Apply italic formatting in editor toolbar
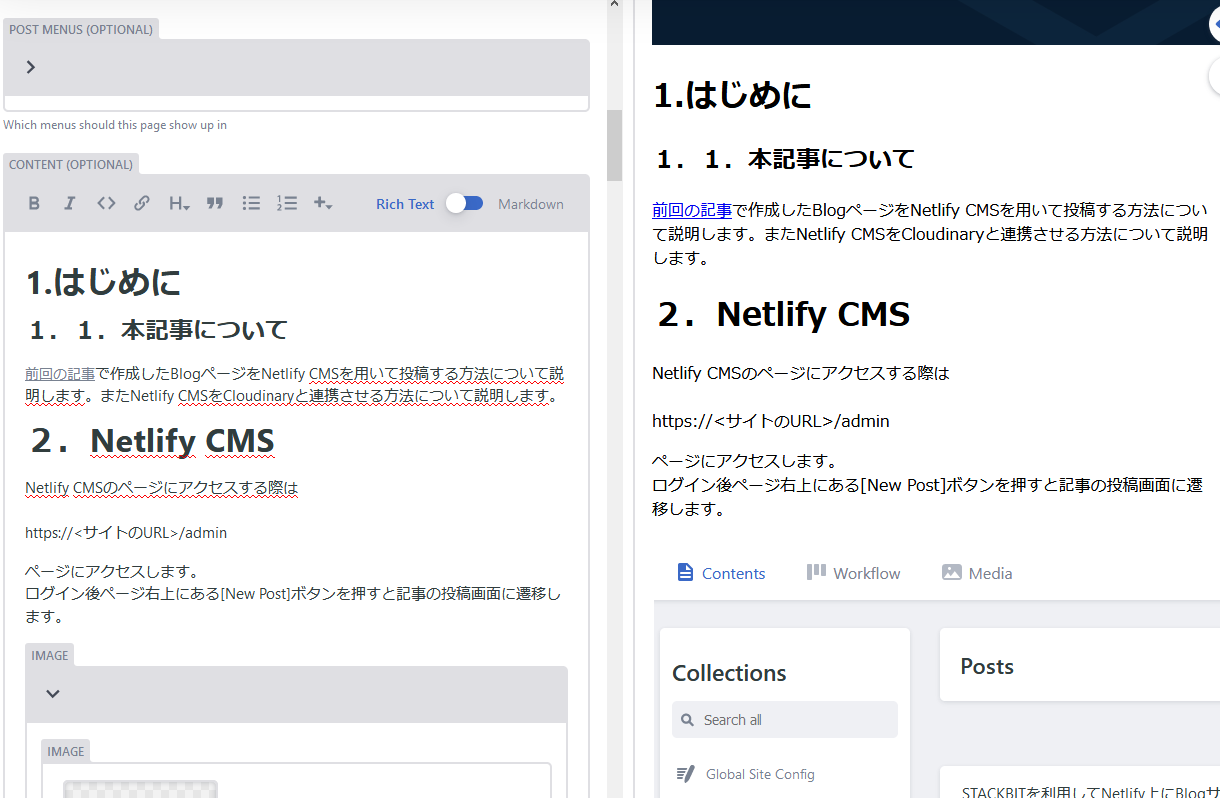 [70, 203]
